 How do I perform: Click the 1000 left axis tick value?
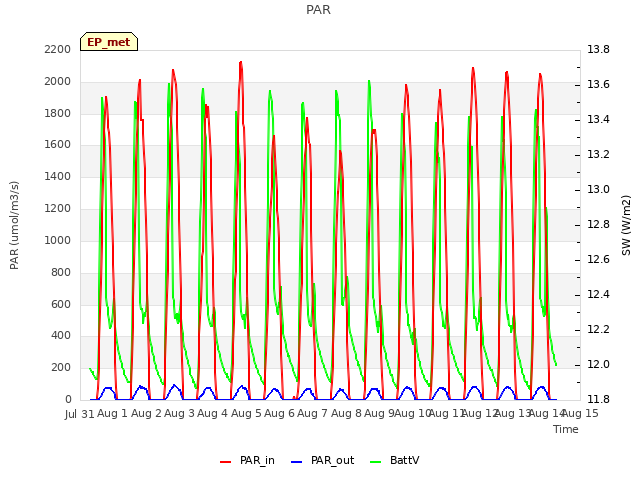pyautogui.click(x=58, y=240)
